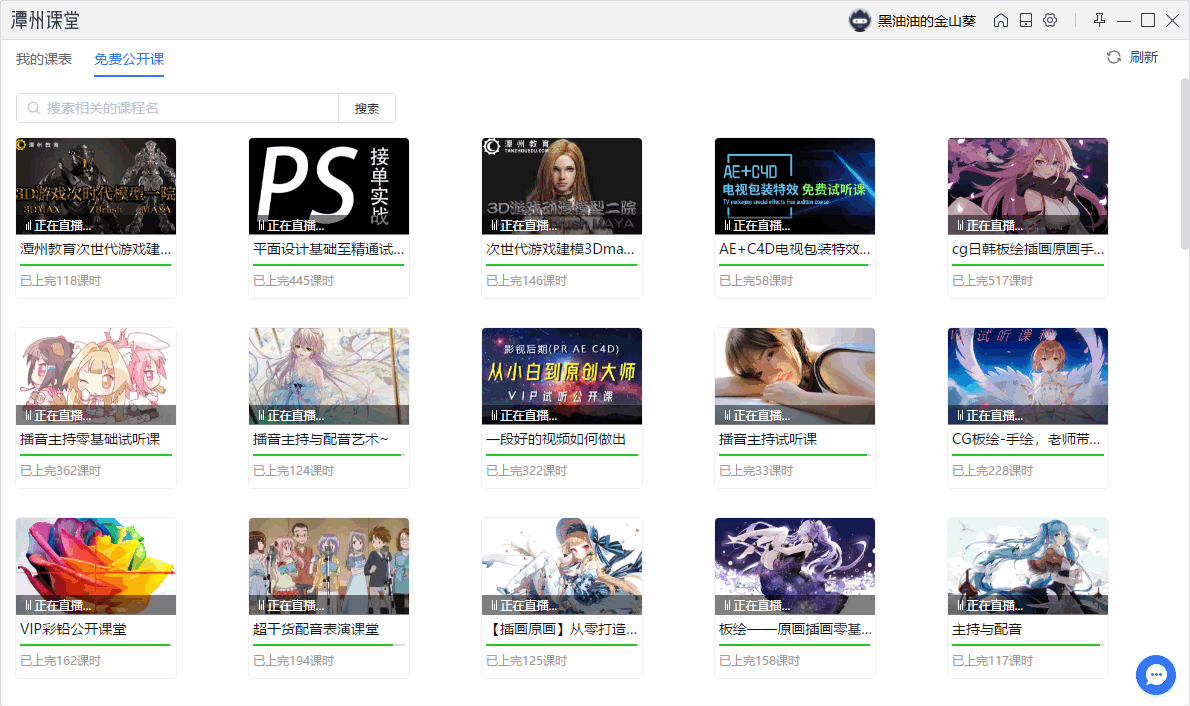Open settings gear icon

coord(1050,20)
